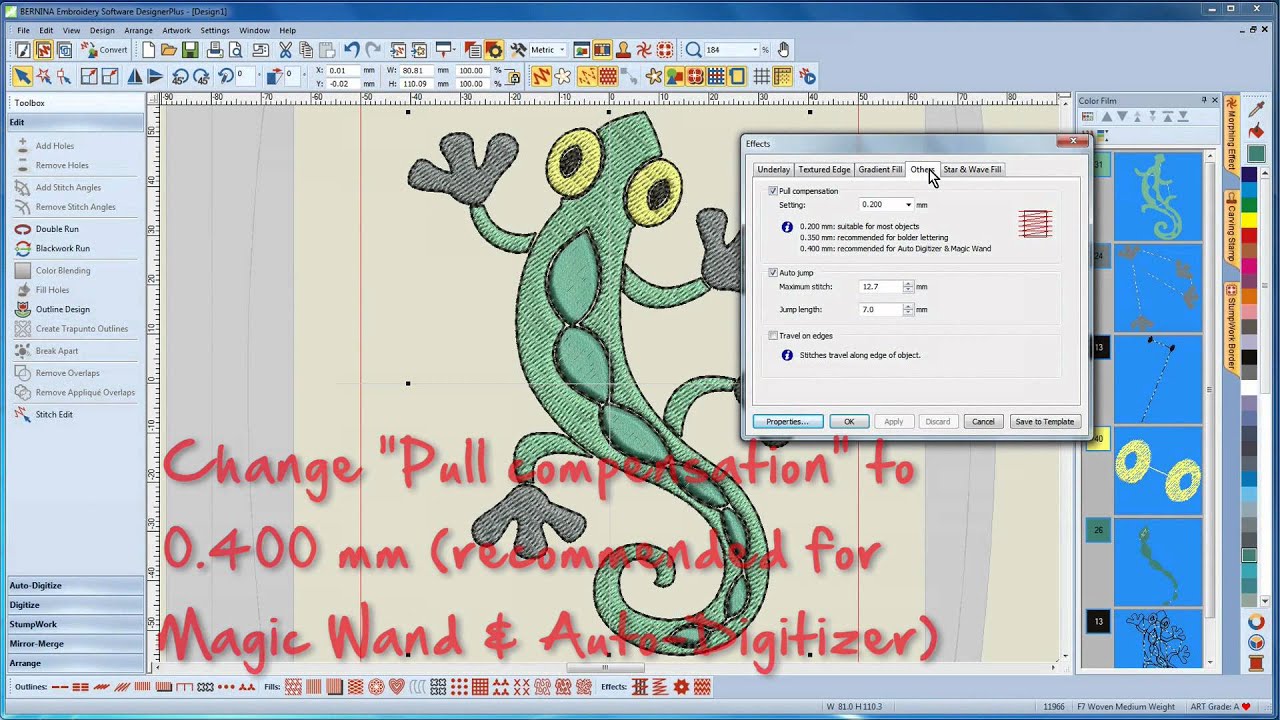Screen dimensions: 1280x720
Task: Click the Double Run tool
Action: [57, 229]
